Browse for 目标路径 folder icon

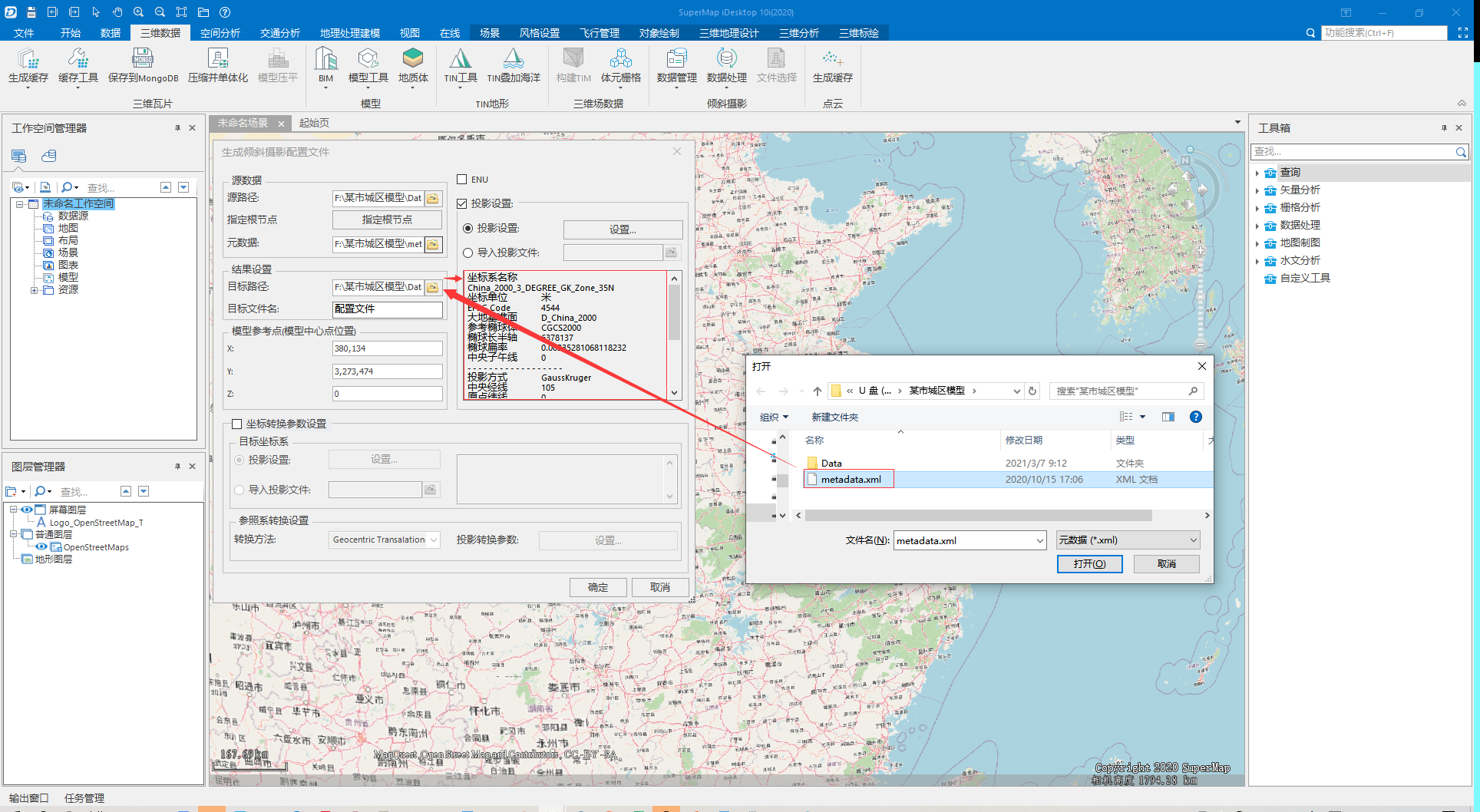point(433,287)
